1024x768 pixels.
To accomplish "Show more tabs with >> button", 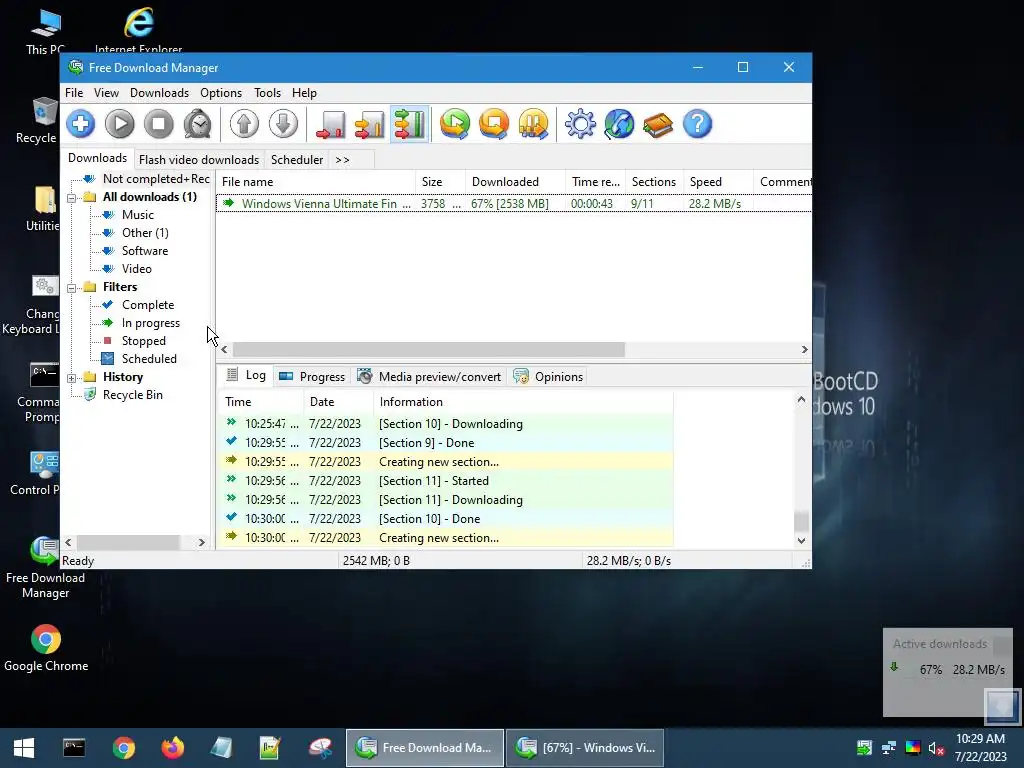I will pos(342,160).
